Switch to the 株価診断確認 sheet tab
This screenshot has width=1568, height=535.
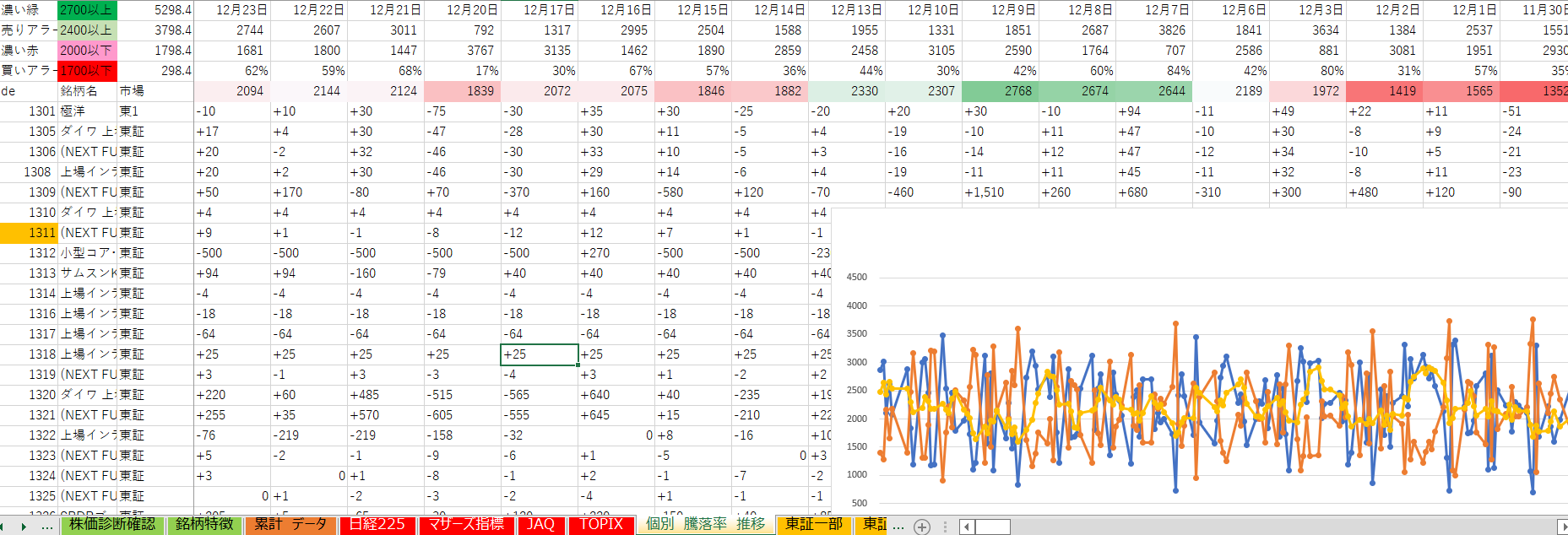pos(112,525)
